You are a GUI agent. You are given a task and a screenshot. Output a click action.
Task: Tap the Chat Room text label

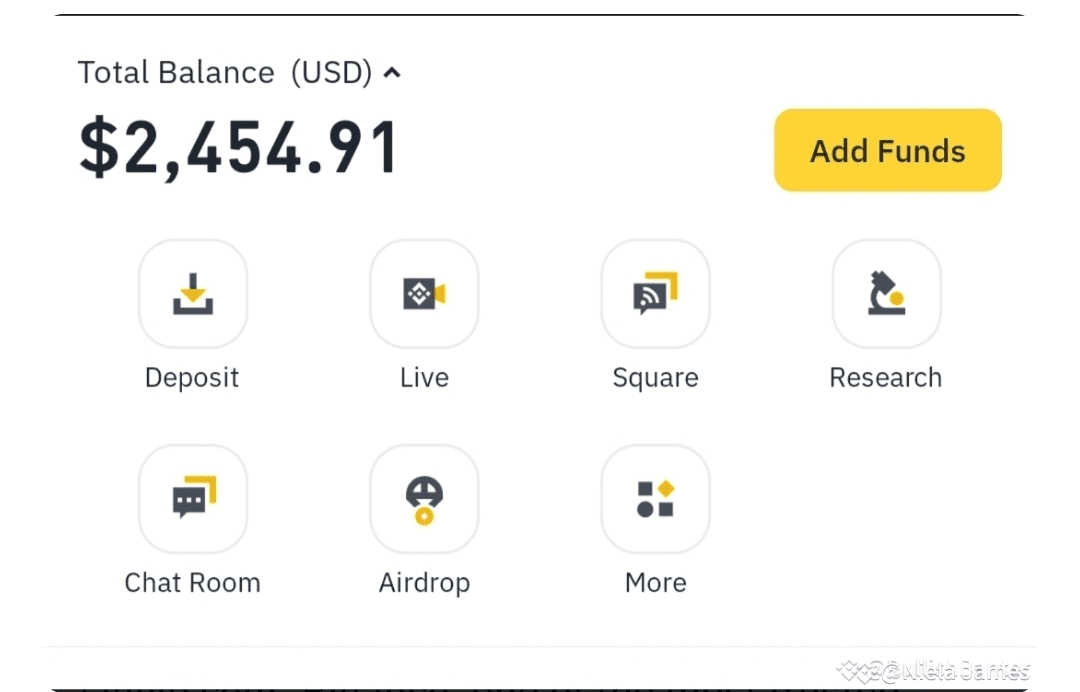tap(192, 583)
